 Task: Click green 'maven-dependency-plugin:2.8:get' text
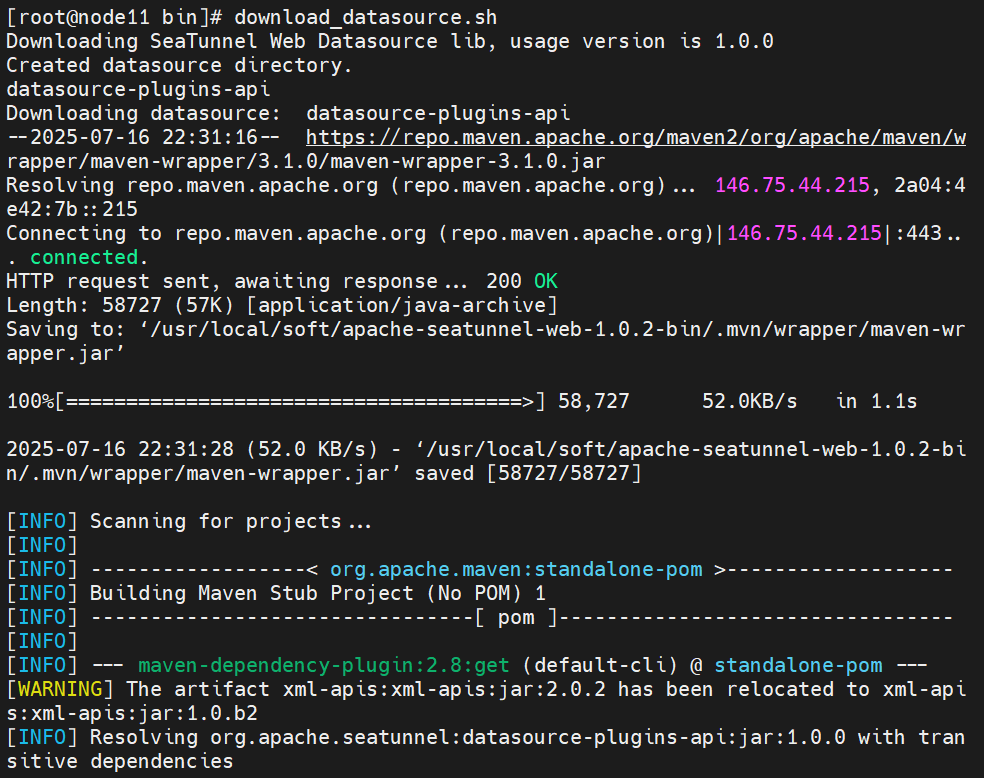(x=324, y=665)
